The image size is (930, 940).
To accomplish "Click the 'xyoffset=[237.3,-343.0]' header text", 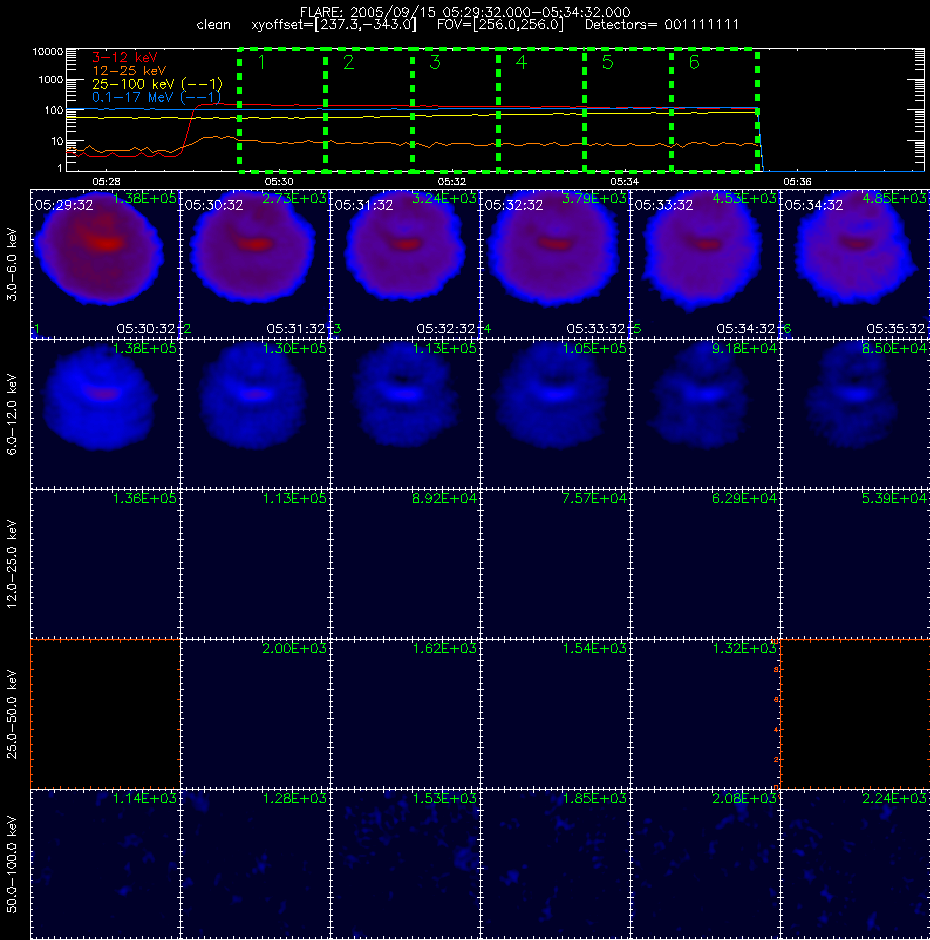I will click(x=334, y=25).
